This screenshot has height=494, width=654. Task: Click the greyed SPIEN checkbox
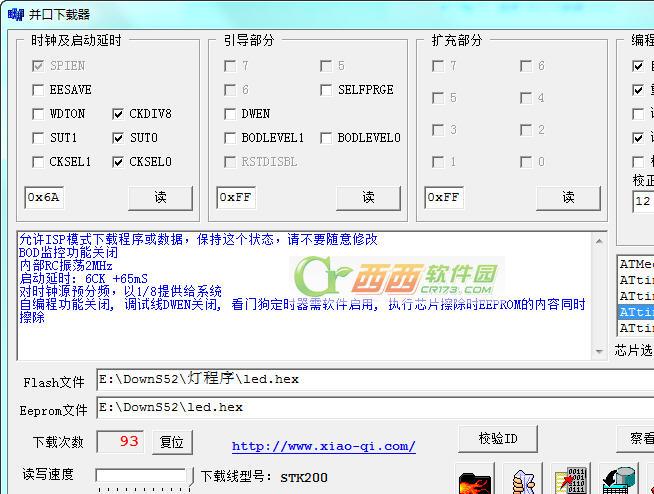38,66
